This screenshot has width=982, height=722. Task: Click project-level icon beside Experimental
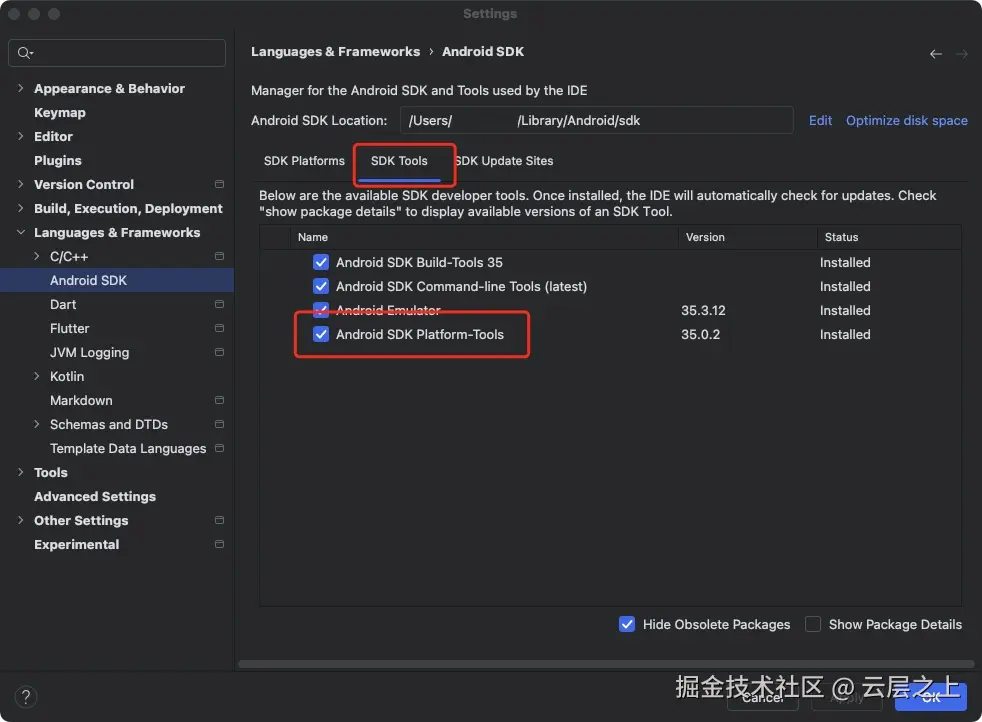(x=219, y=544)
